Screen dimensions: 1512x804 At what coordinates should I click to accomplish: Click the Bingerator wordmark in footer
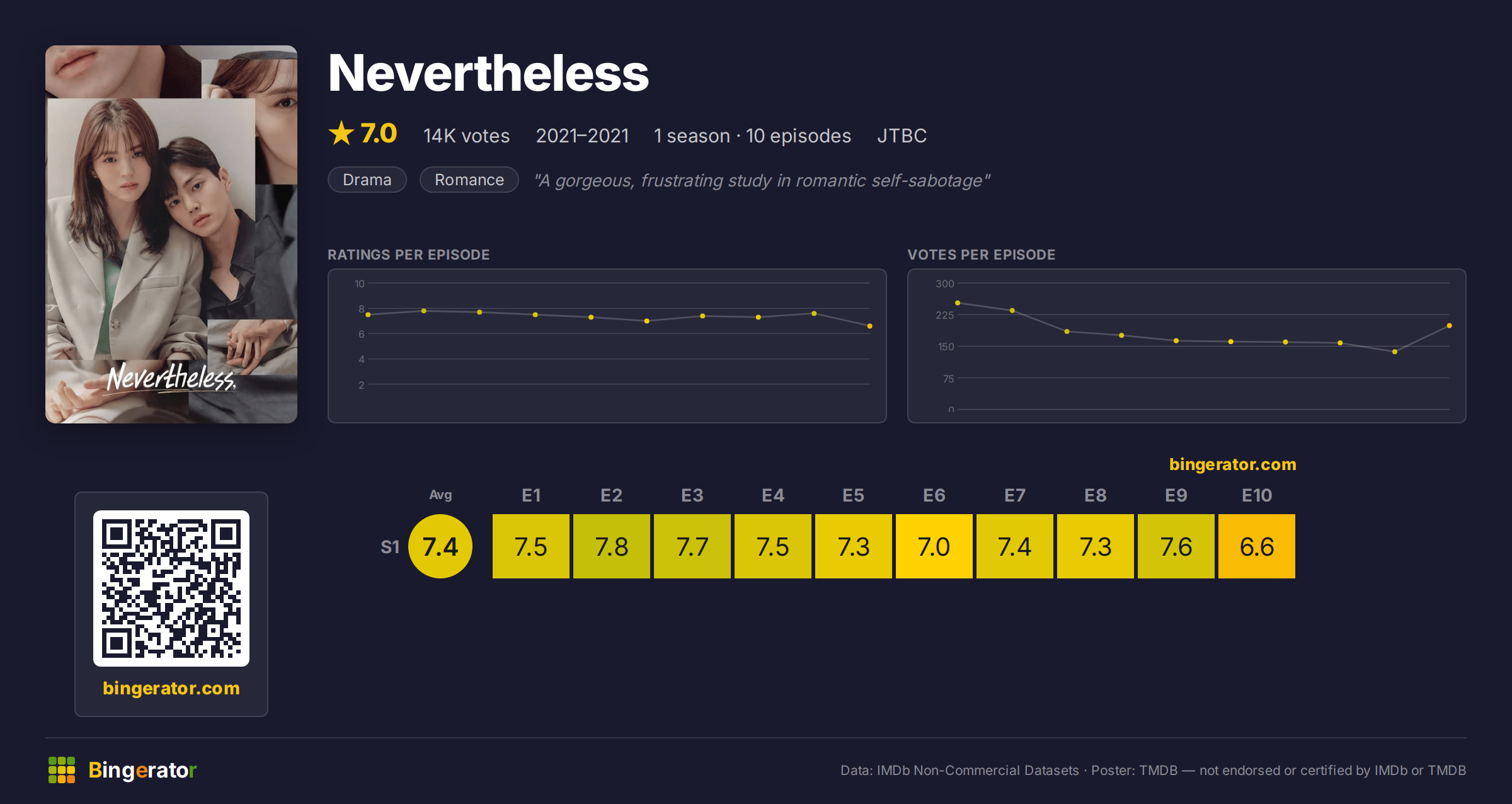142,770
